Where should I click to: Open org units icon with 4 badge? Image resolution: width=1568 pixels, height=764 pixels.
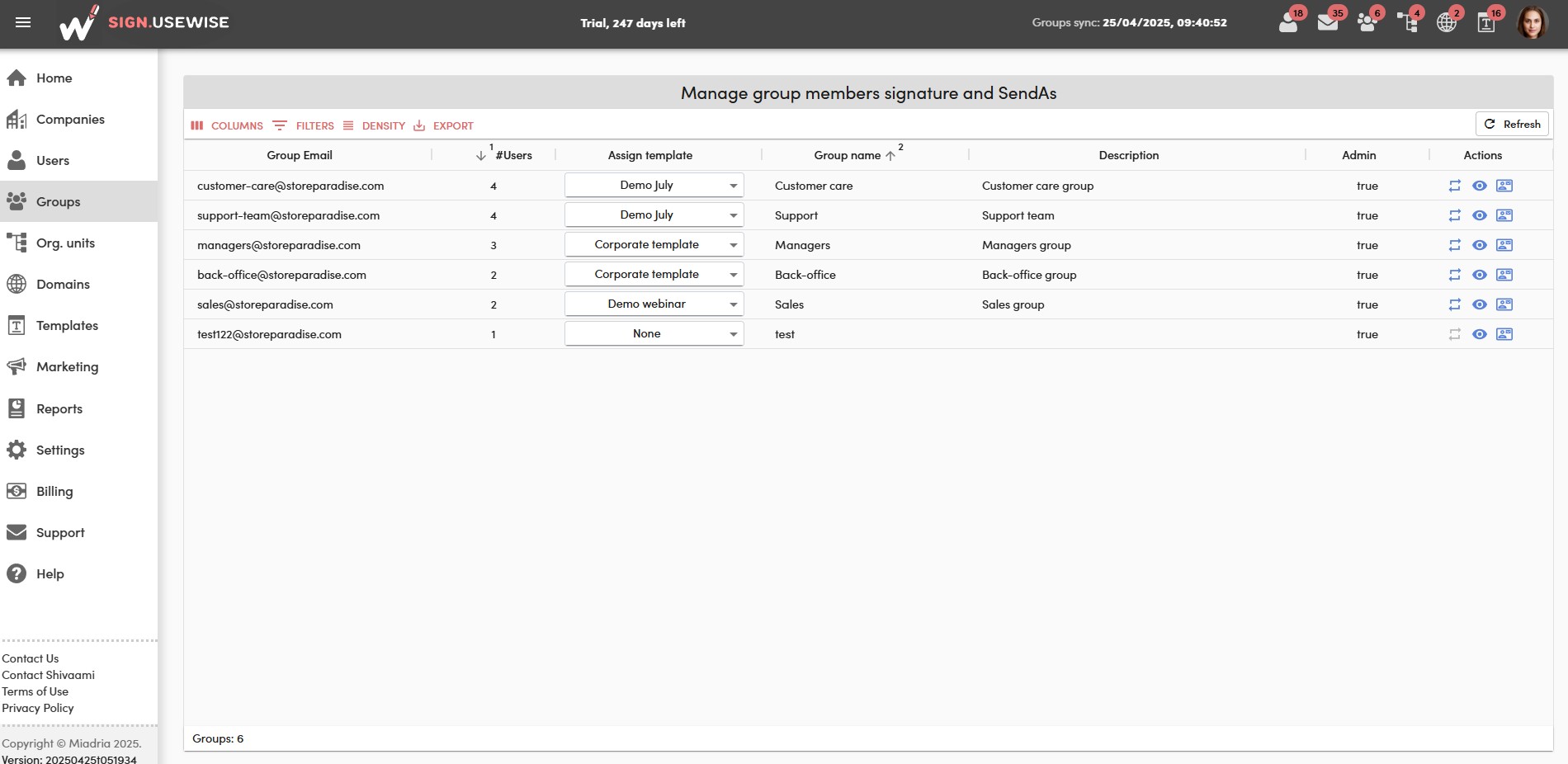pos(1408,22)
